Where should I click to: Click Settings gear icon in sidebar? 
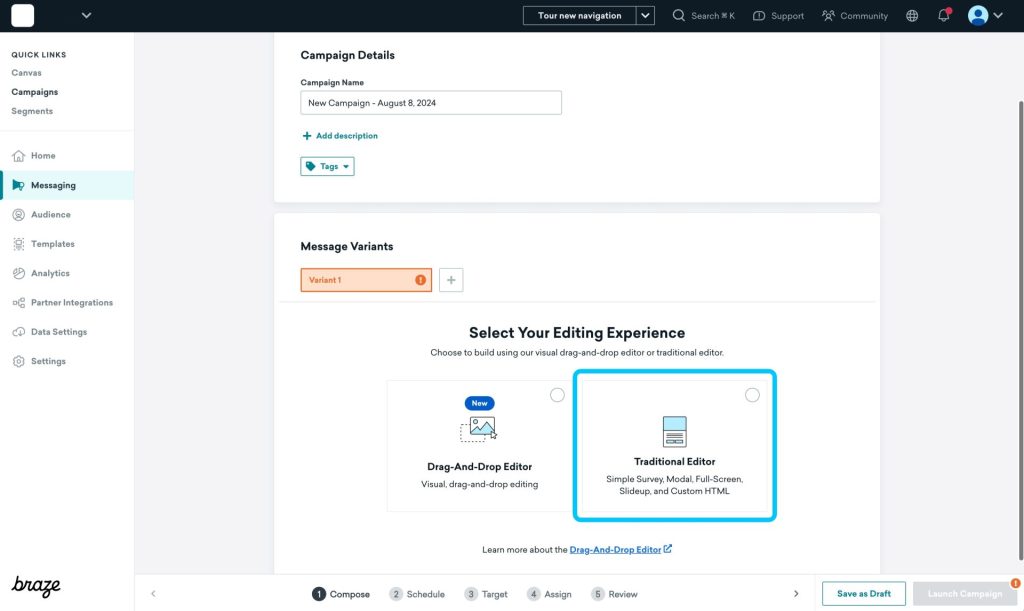[x=18, y=361]
